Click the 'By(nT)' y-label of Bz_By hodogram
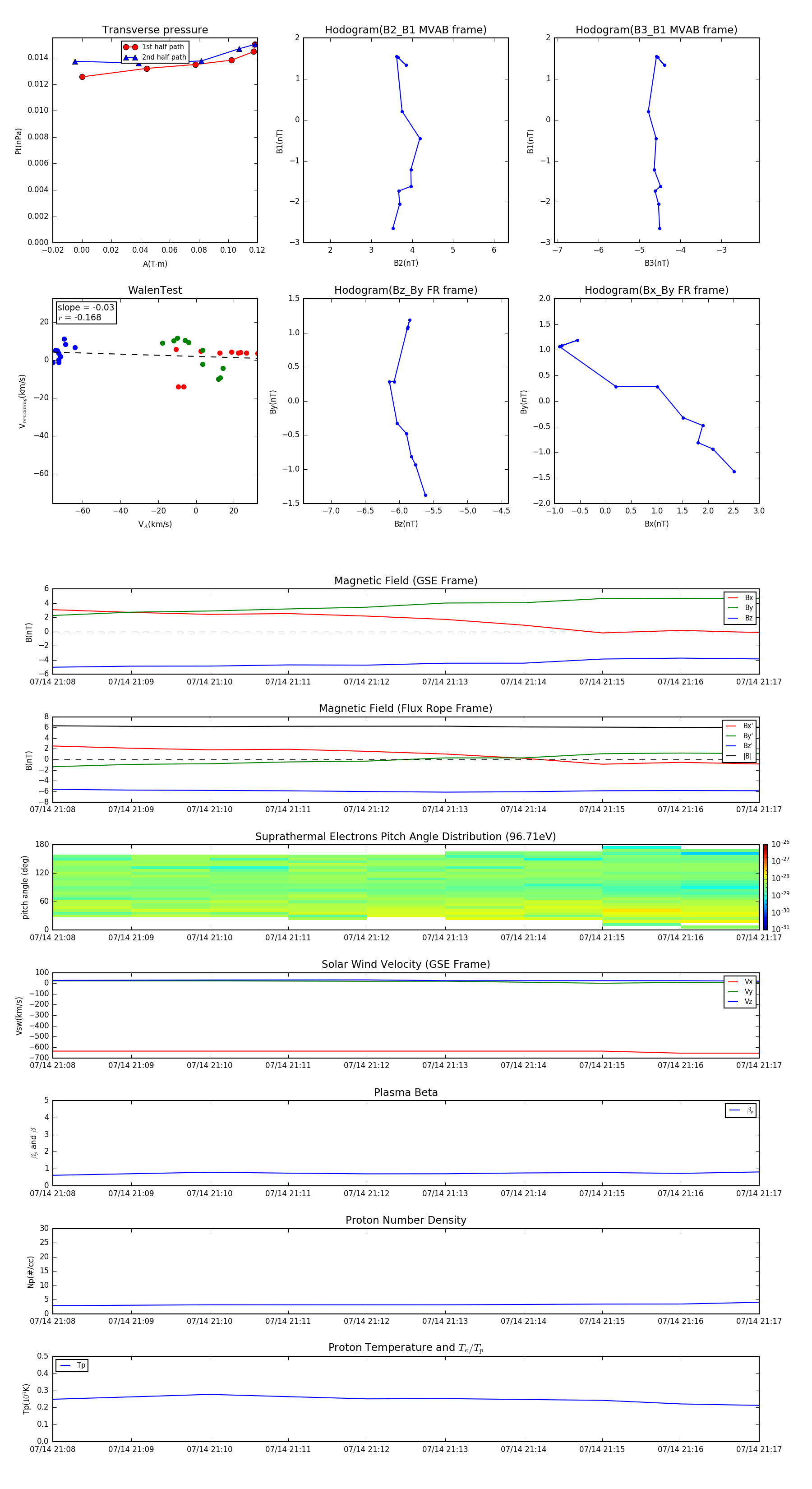812x1489 pixels. [x=273, y=401]
